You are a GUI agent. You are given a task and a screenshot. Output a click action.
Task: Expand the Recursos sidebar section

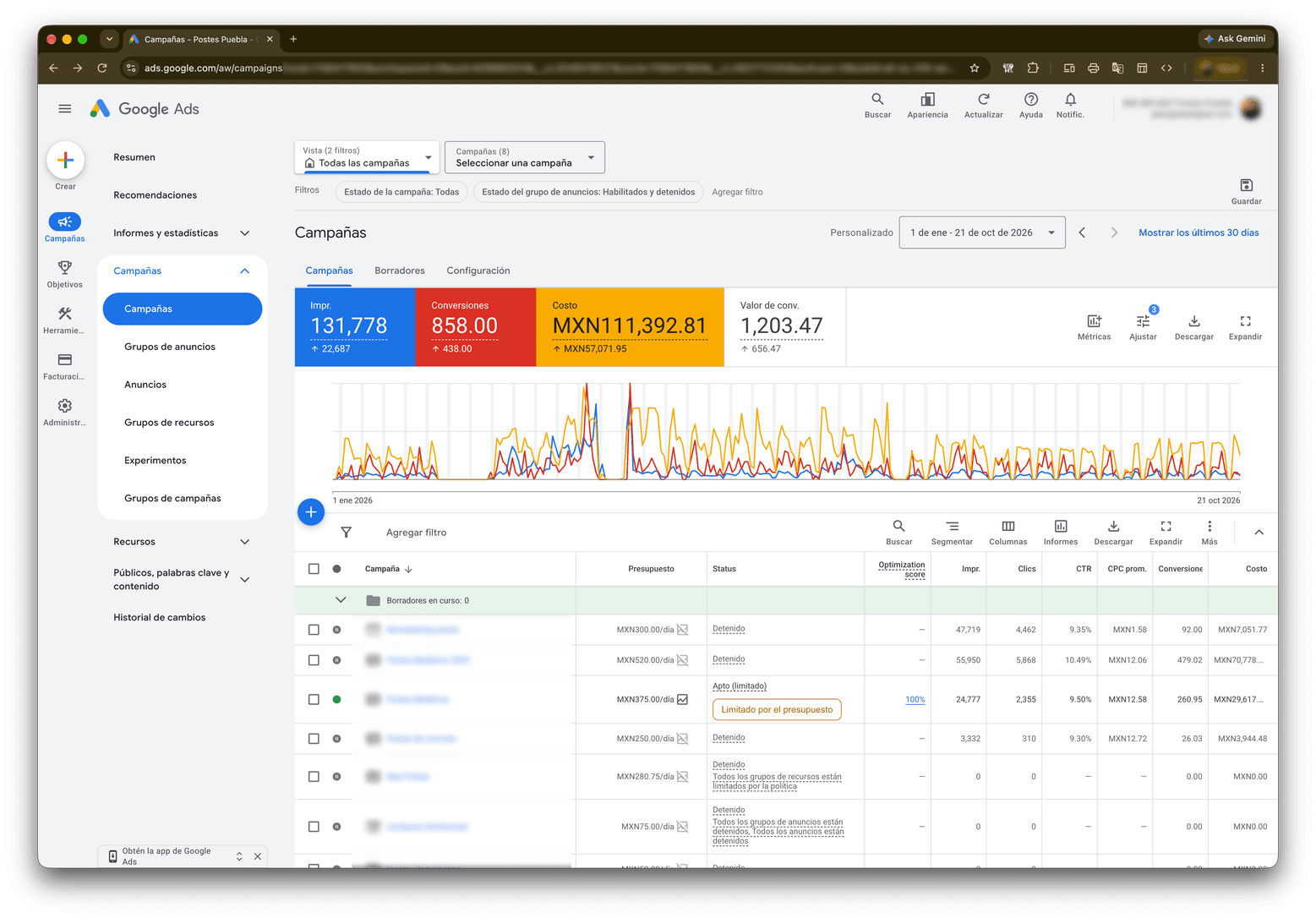pos(182,542)
